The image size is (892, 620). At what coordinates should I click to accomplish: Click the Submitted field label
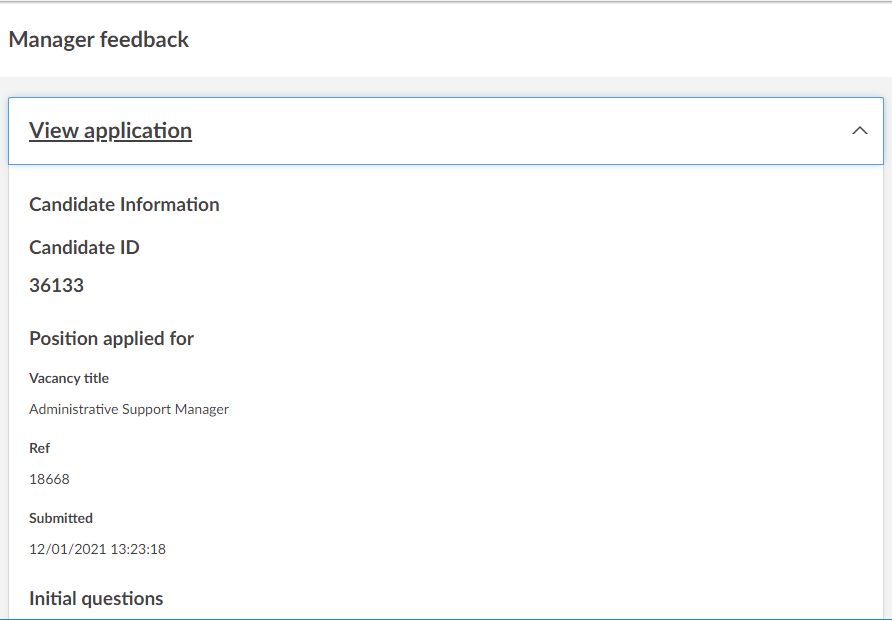tap(61, 519)
